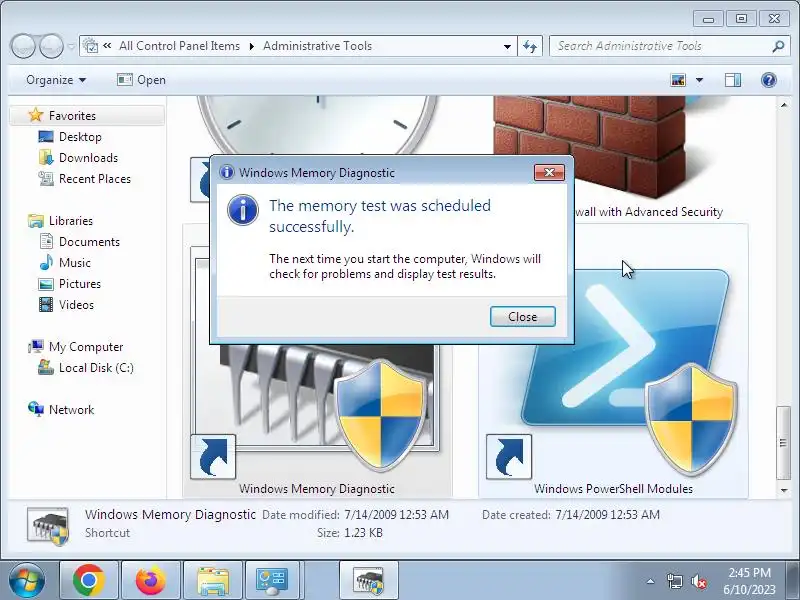Open Windows Explorer from taskbar
Screen dimensions: 800x600
click(213, 581)
